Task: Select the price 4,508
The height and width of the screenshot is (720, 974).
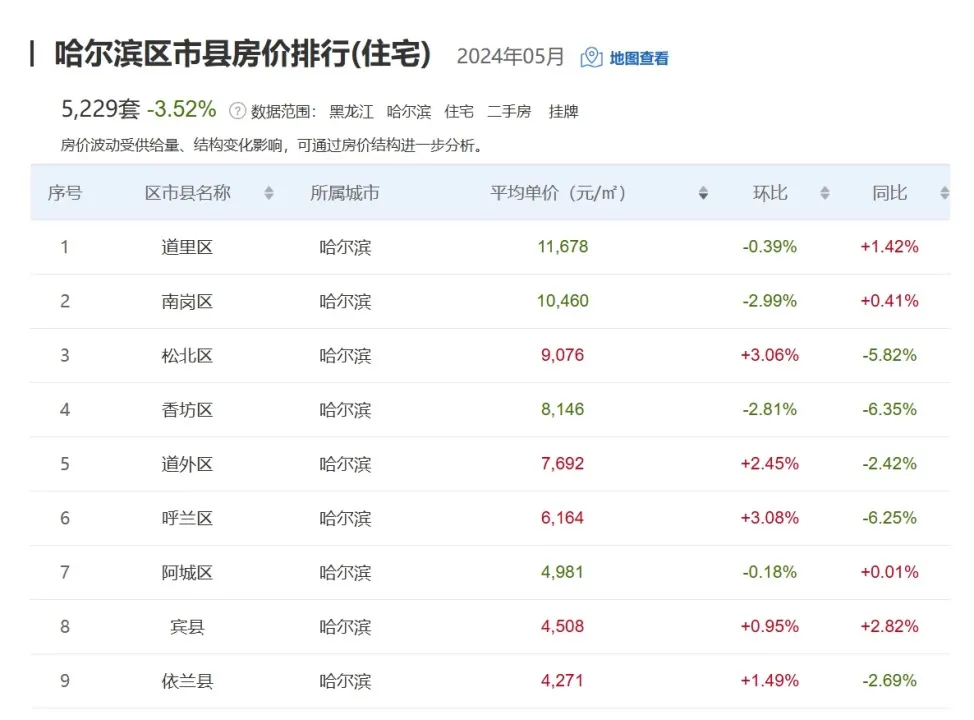Action: tap(563, 626)
